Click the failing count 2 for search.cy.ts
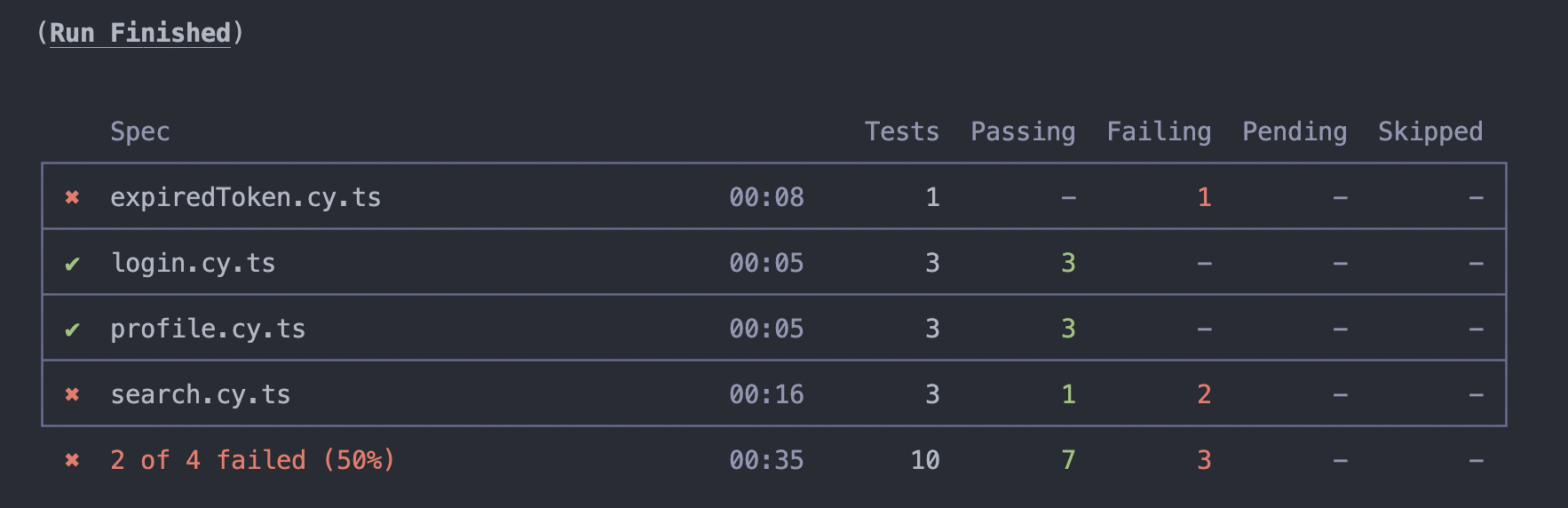This screenshot has width=1568, height=508. [1204, 394]
